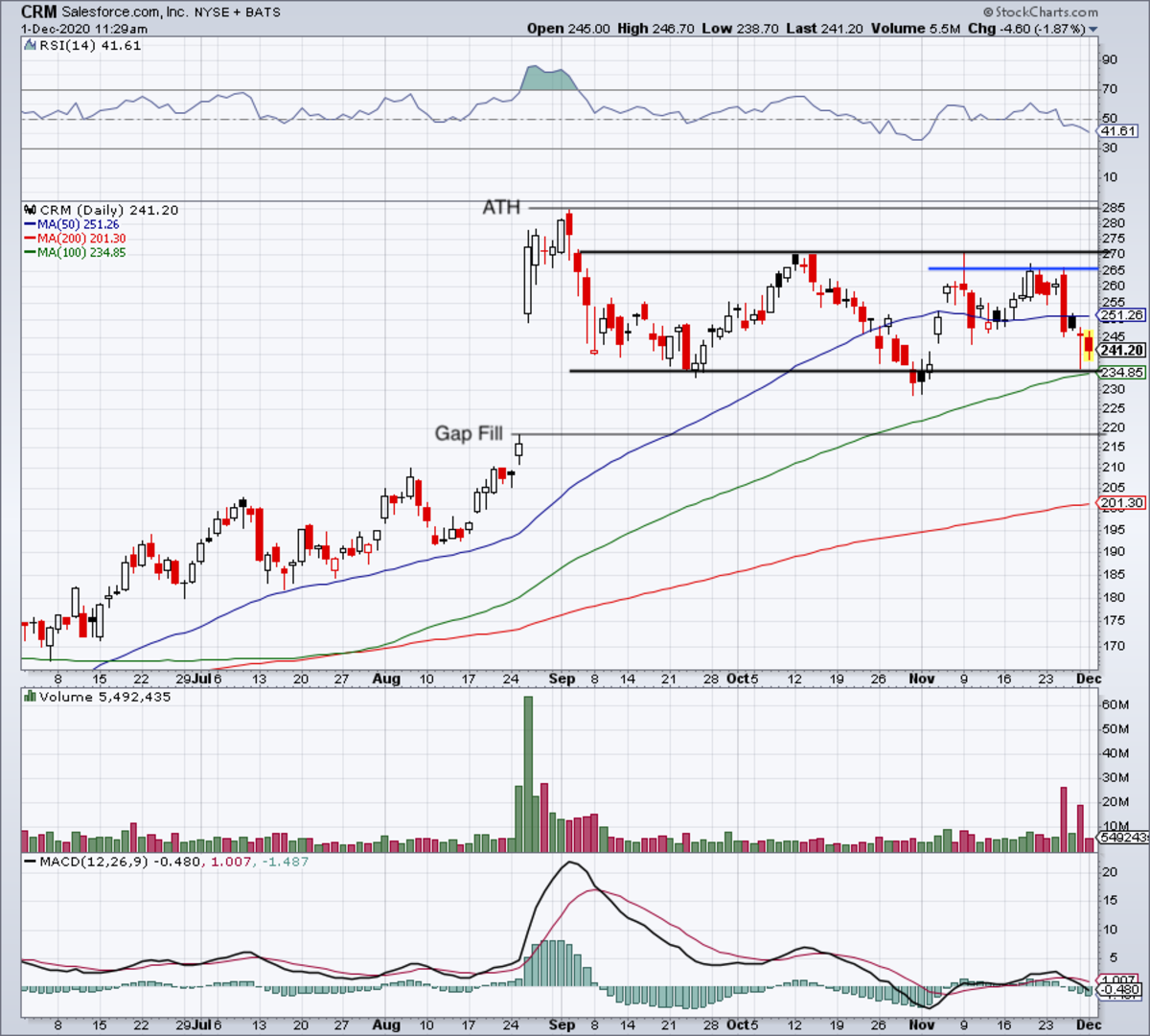The image size is (1150, 1036).
Task: Click the green MA(100) legend line marker
Action: point(29,253)
